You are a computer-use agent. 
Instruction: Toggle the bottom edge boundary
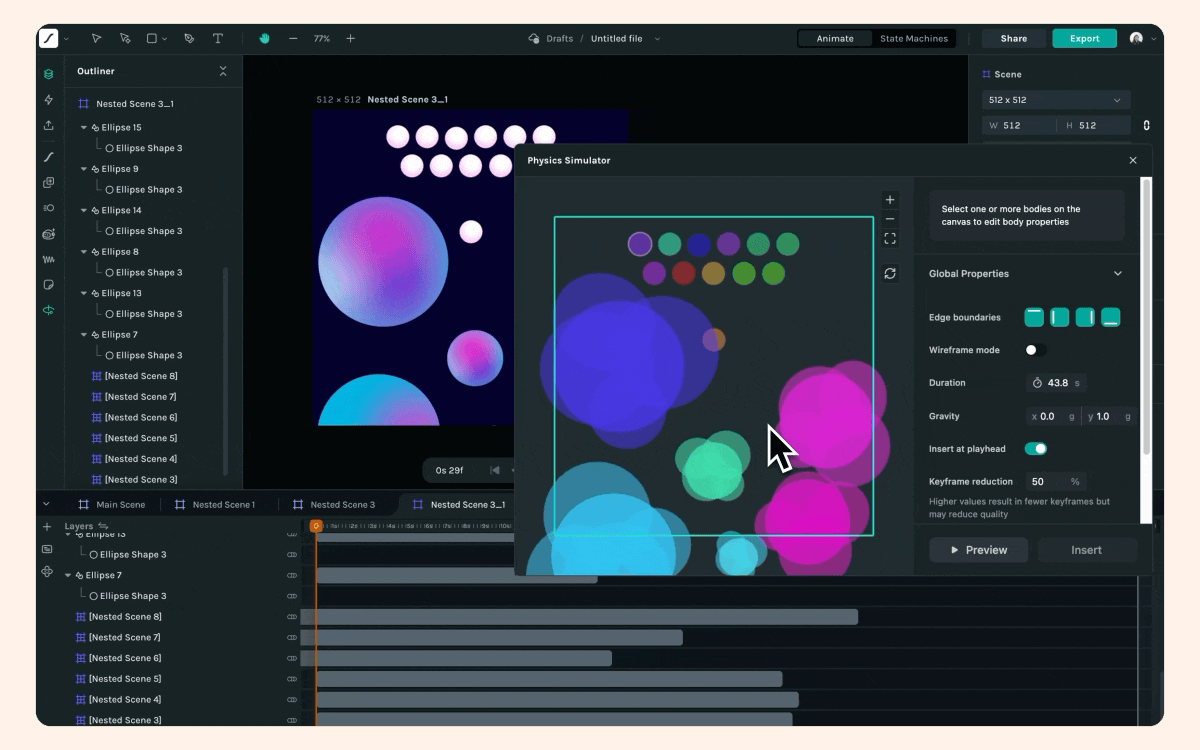[1110, 317]
